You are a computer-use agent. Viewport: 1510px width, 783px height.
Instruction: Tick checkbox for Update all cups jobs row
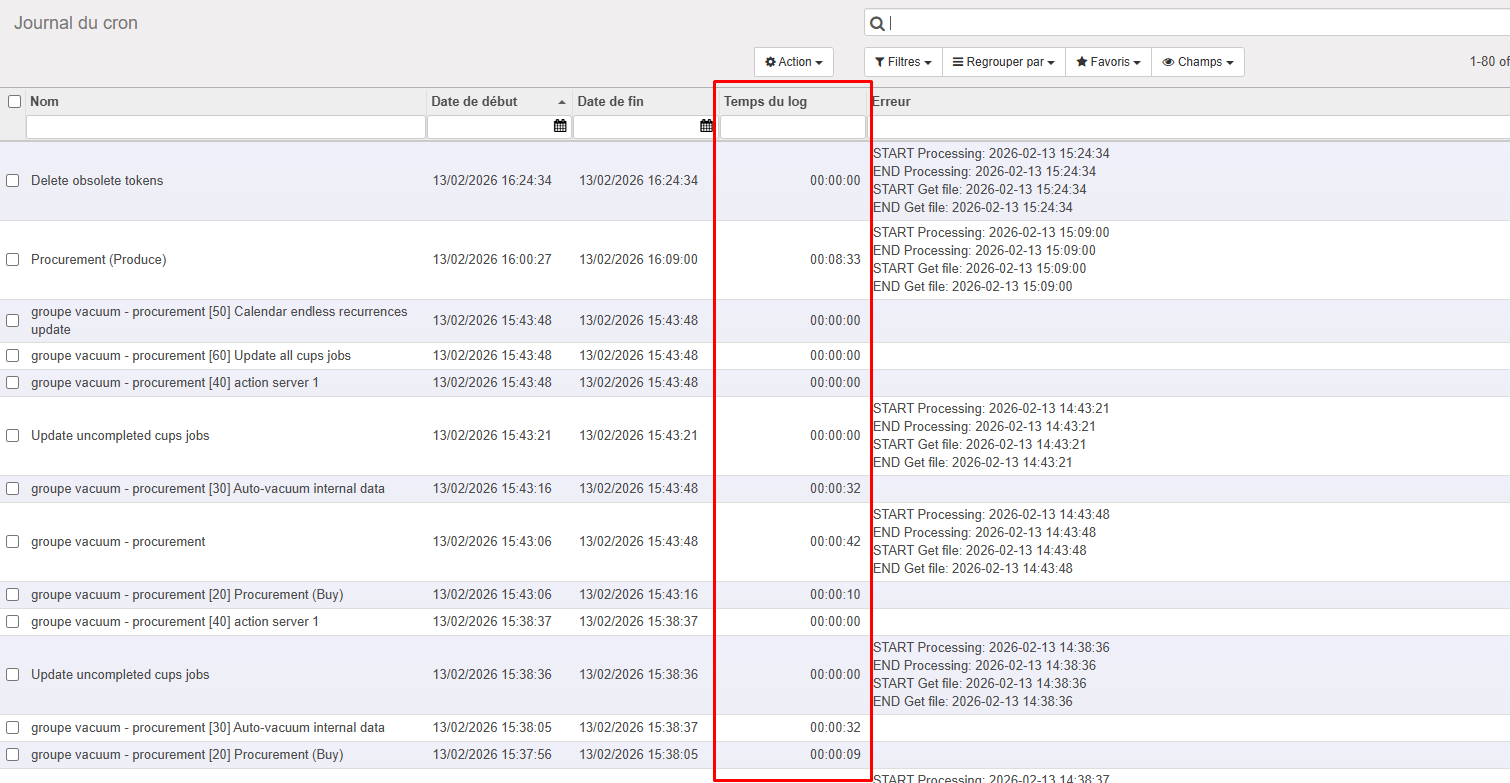pyautogui.click(x=13, y=356)
